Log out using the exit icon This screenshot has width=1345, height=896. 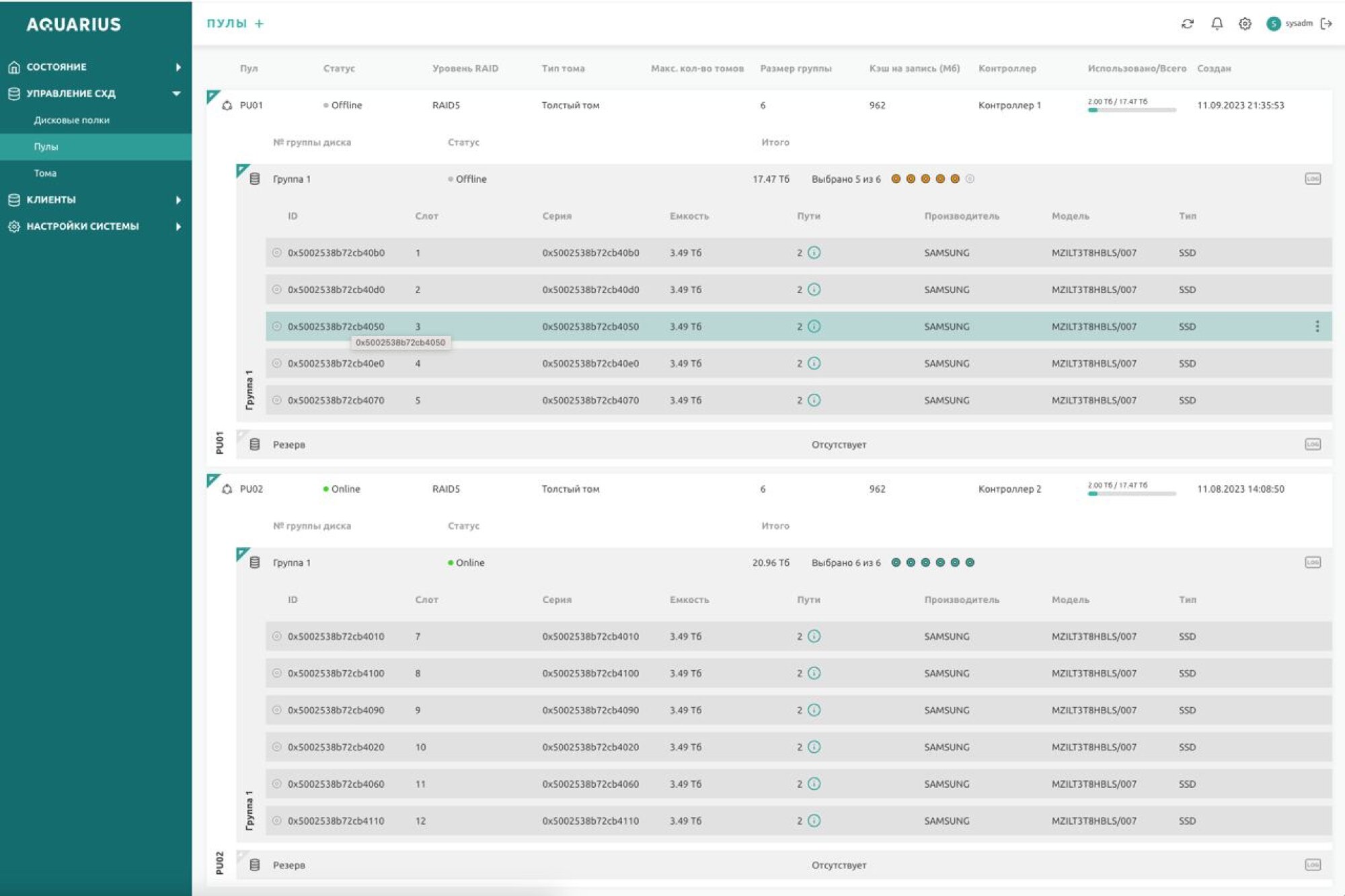tap(1326, 24)
